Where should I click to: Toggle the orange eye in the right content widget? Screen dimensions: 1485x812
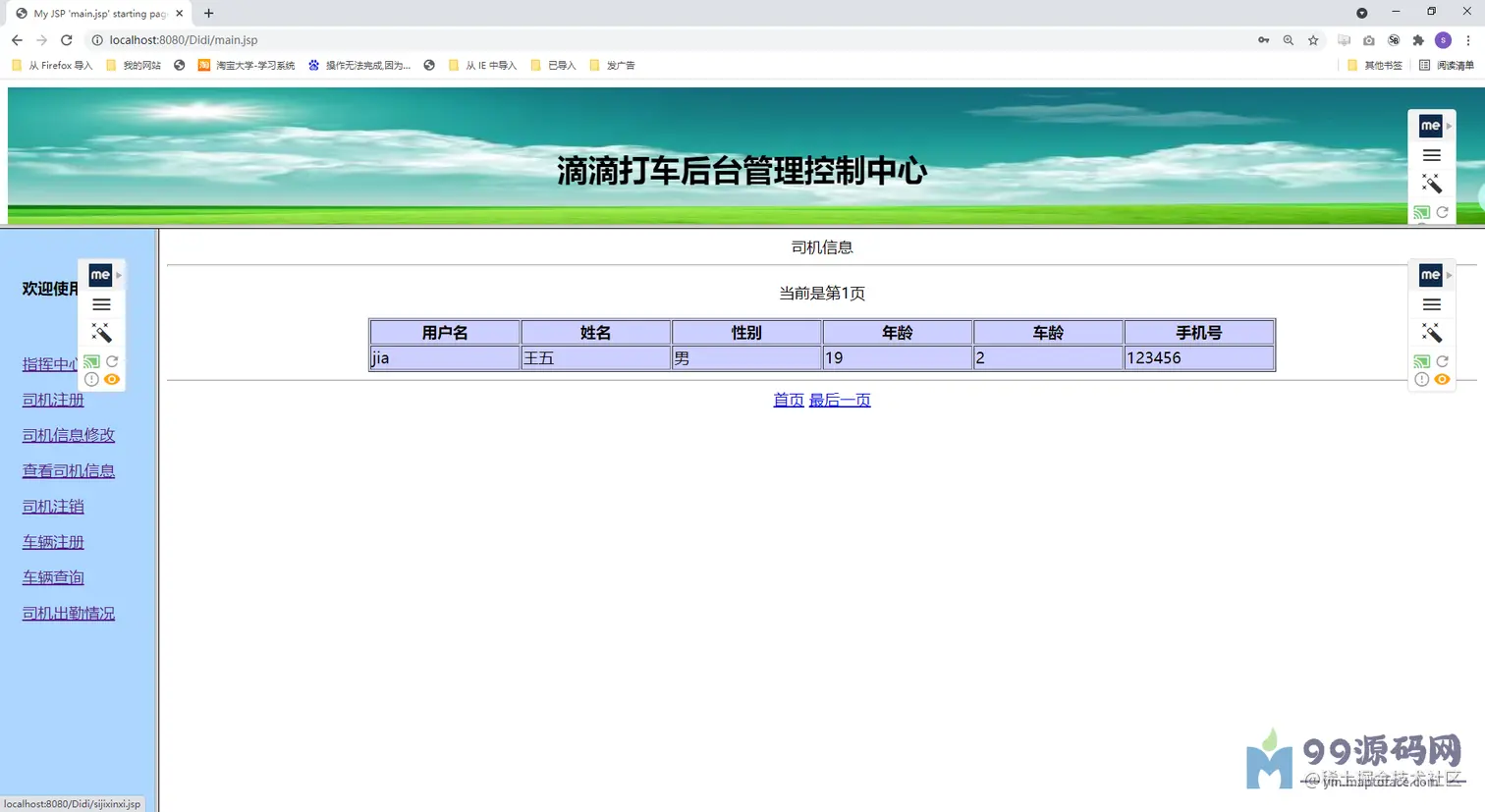[1442, 379]
